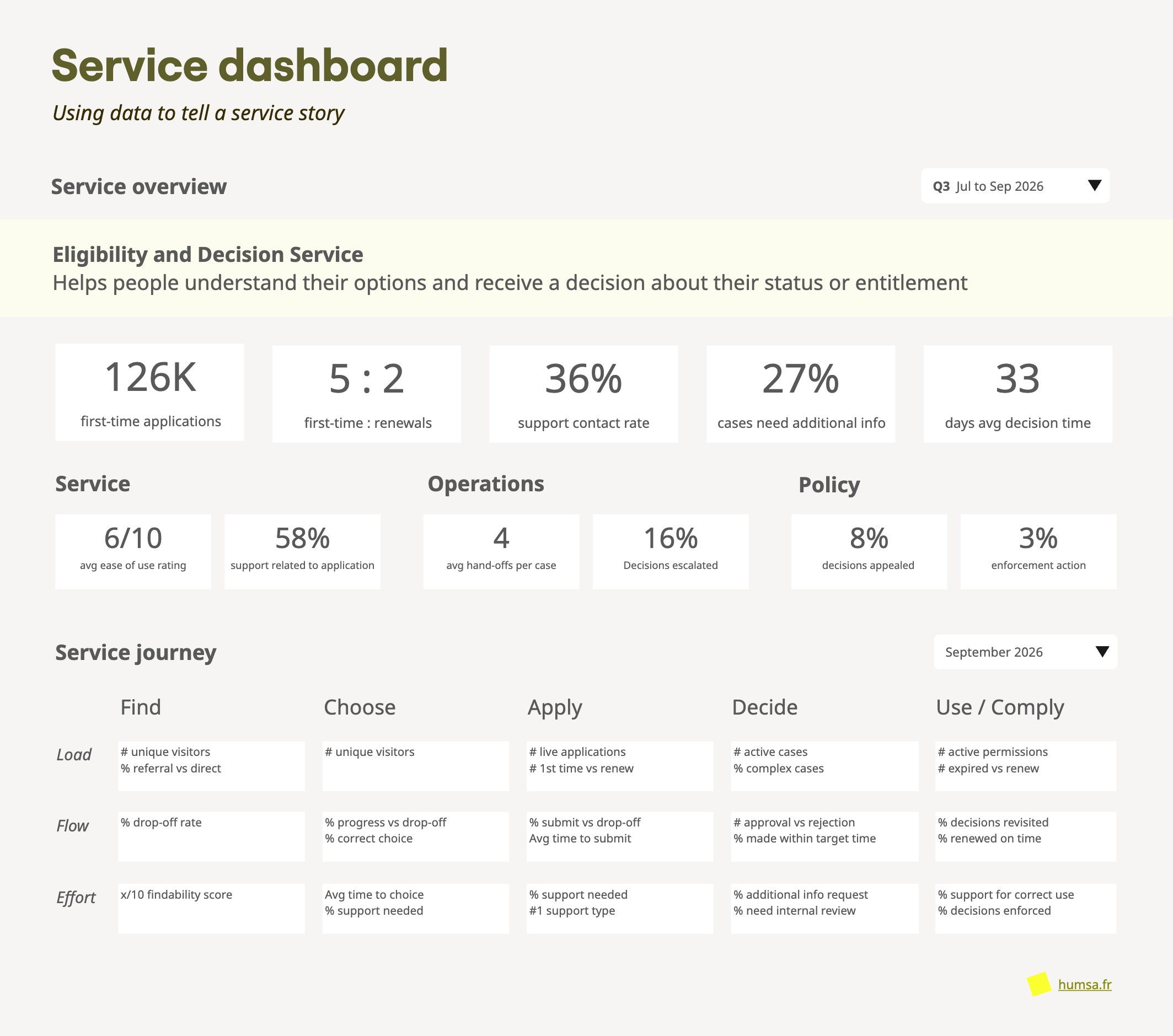Click the yellow sticky note logo
Image resolution: width=1173 pixels, height=1036 pixels.
tap(1040, 984)
